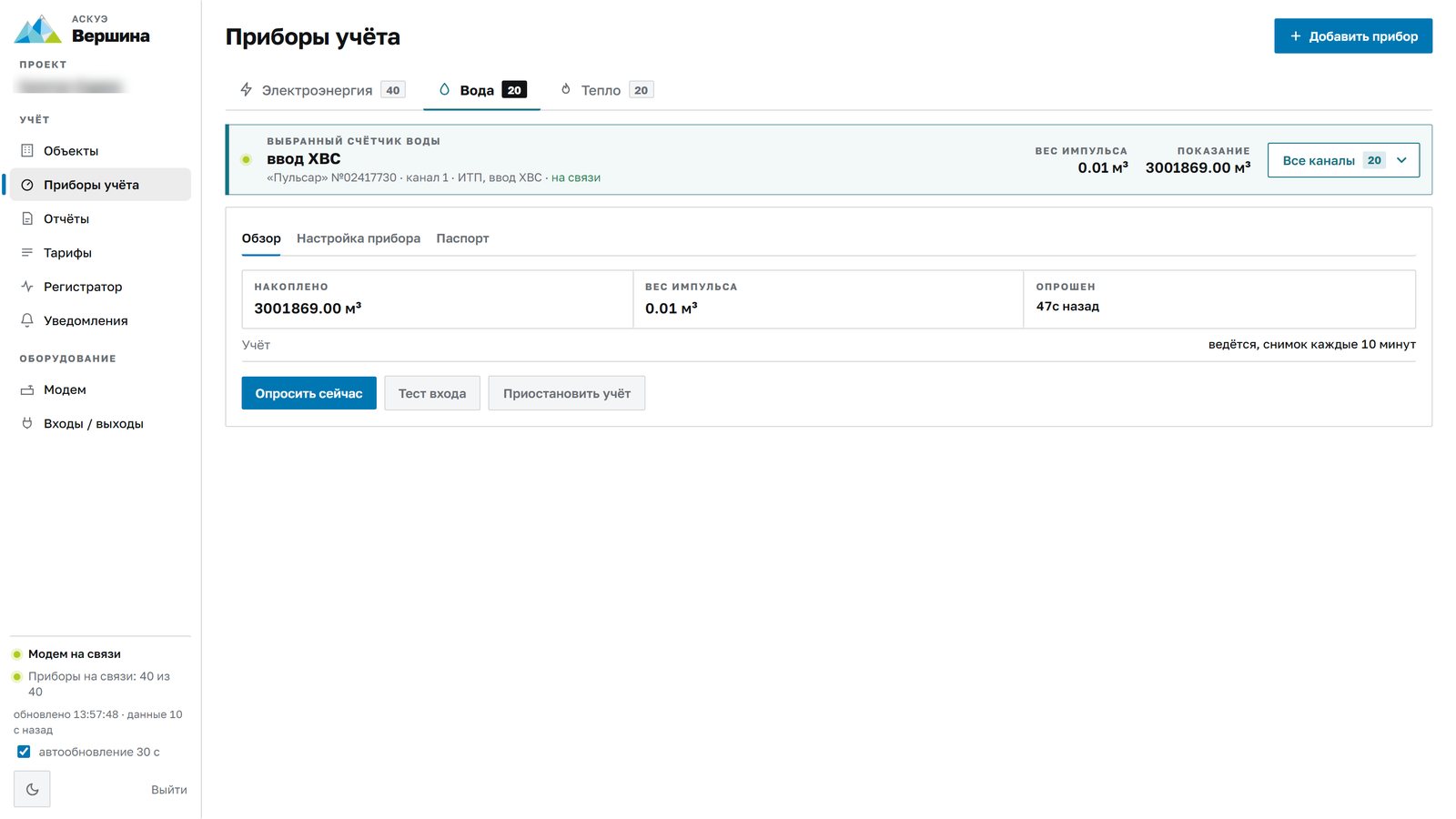Click the Уведомления bell icon
The width and height of the screenshot is (1456, 819).
coord(27,321)
